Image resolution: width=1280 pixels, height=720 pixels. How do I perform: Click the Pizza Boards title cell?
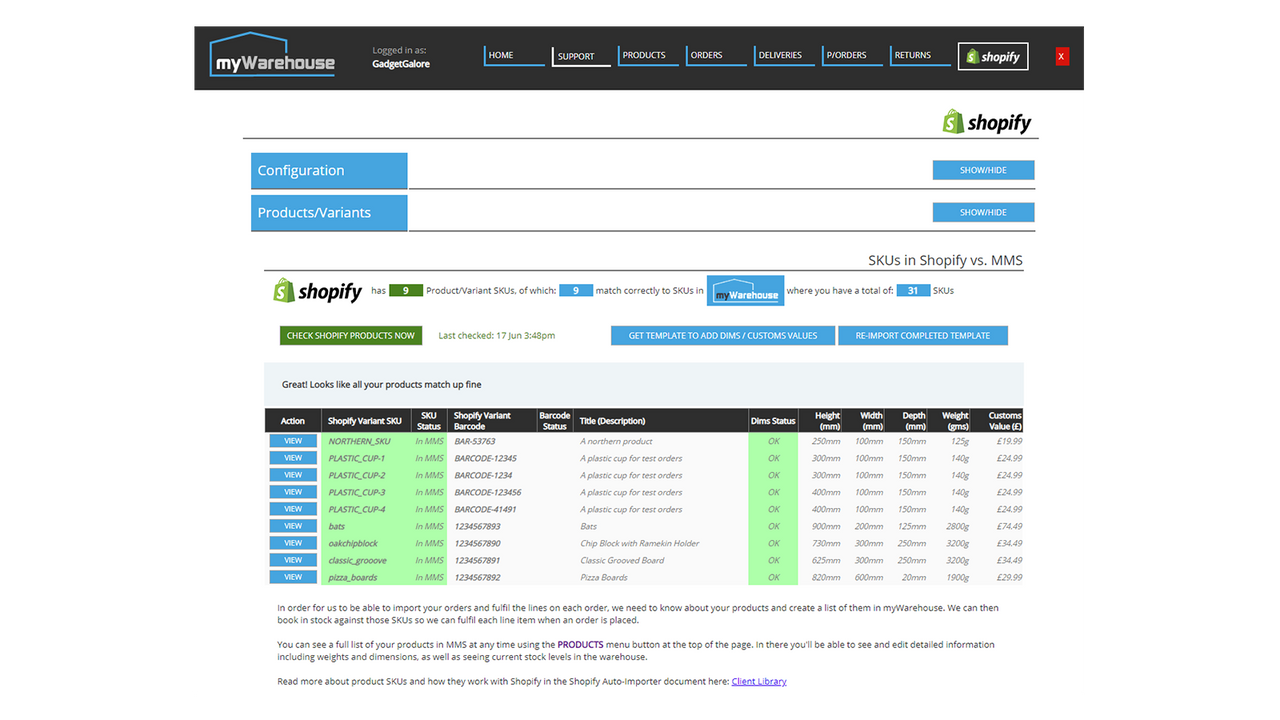click(x=604, y=577)
